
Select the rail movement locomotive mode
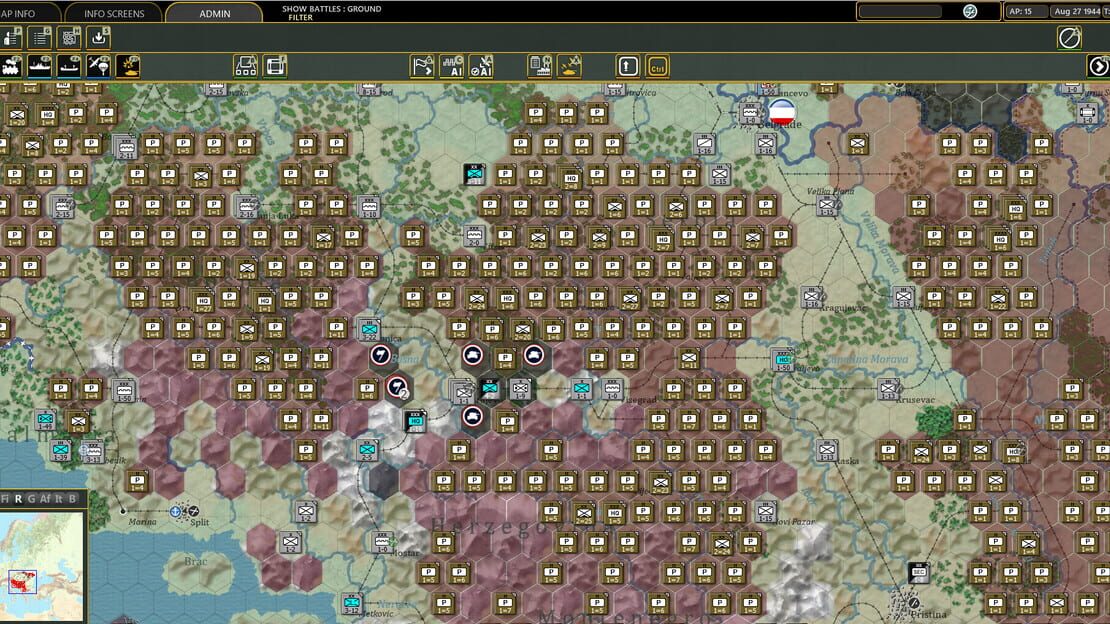click(x=11, y=67)
